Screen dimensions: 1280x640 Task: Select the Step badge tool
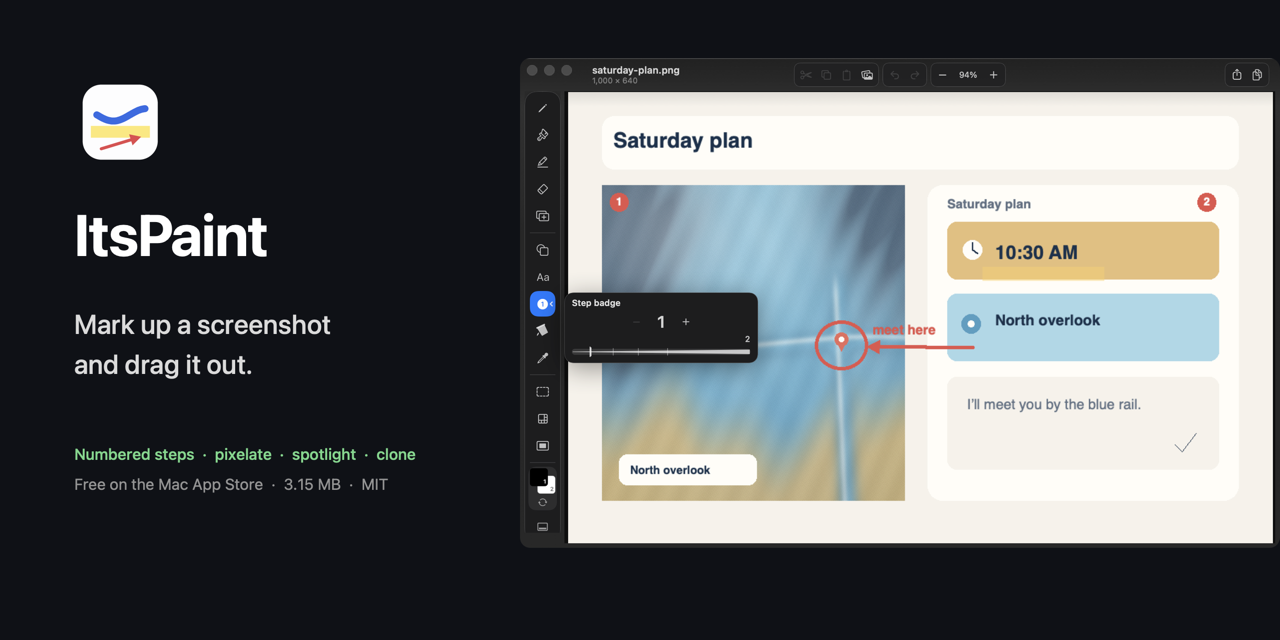click(542, 304)
